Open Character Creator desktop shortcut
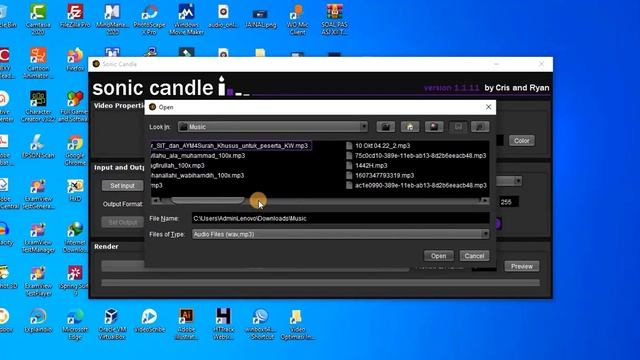This screenshot has height=360, width=640. [x=38, y=106]
